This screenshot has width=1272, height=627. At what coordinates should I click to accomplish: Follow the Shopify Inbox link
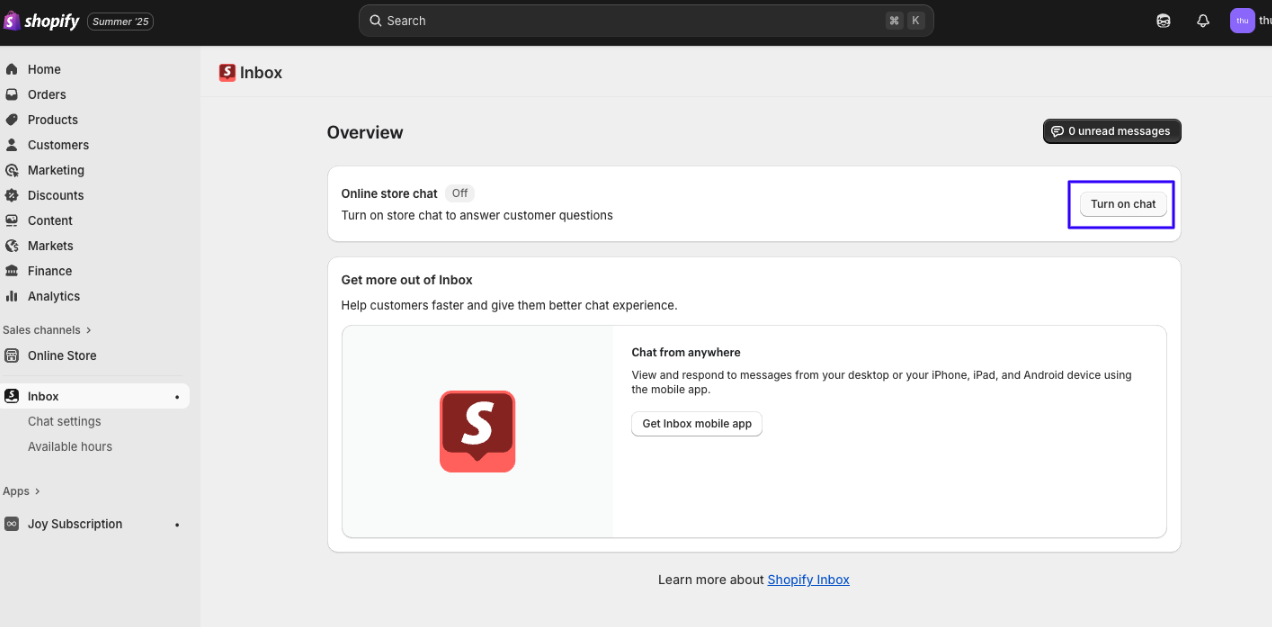(808, 580)
